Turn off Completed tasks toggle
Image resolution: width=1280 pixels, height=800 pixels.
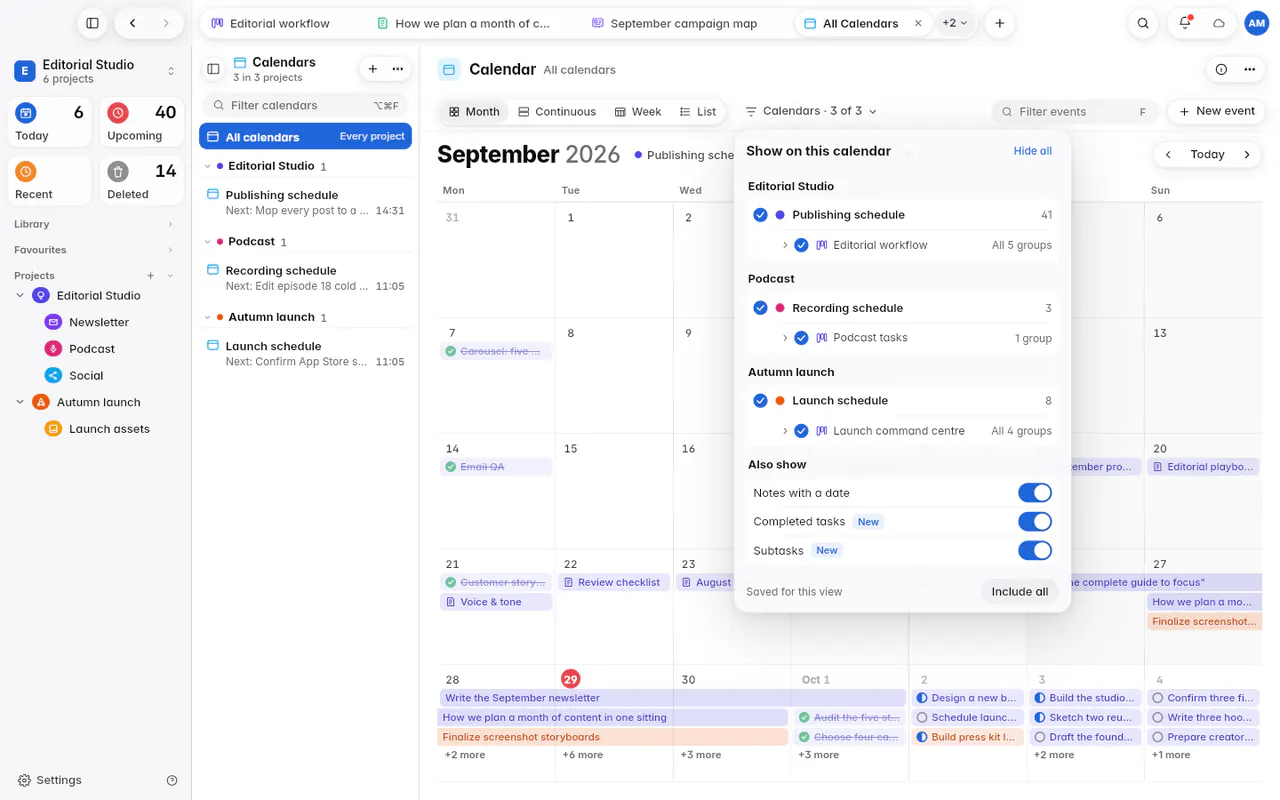(1035, 522)
